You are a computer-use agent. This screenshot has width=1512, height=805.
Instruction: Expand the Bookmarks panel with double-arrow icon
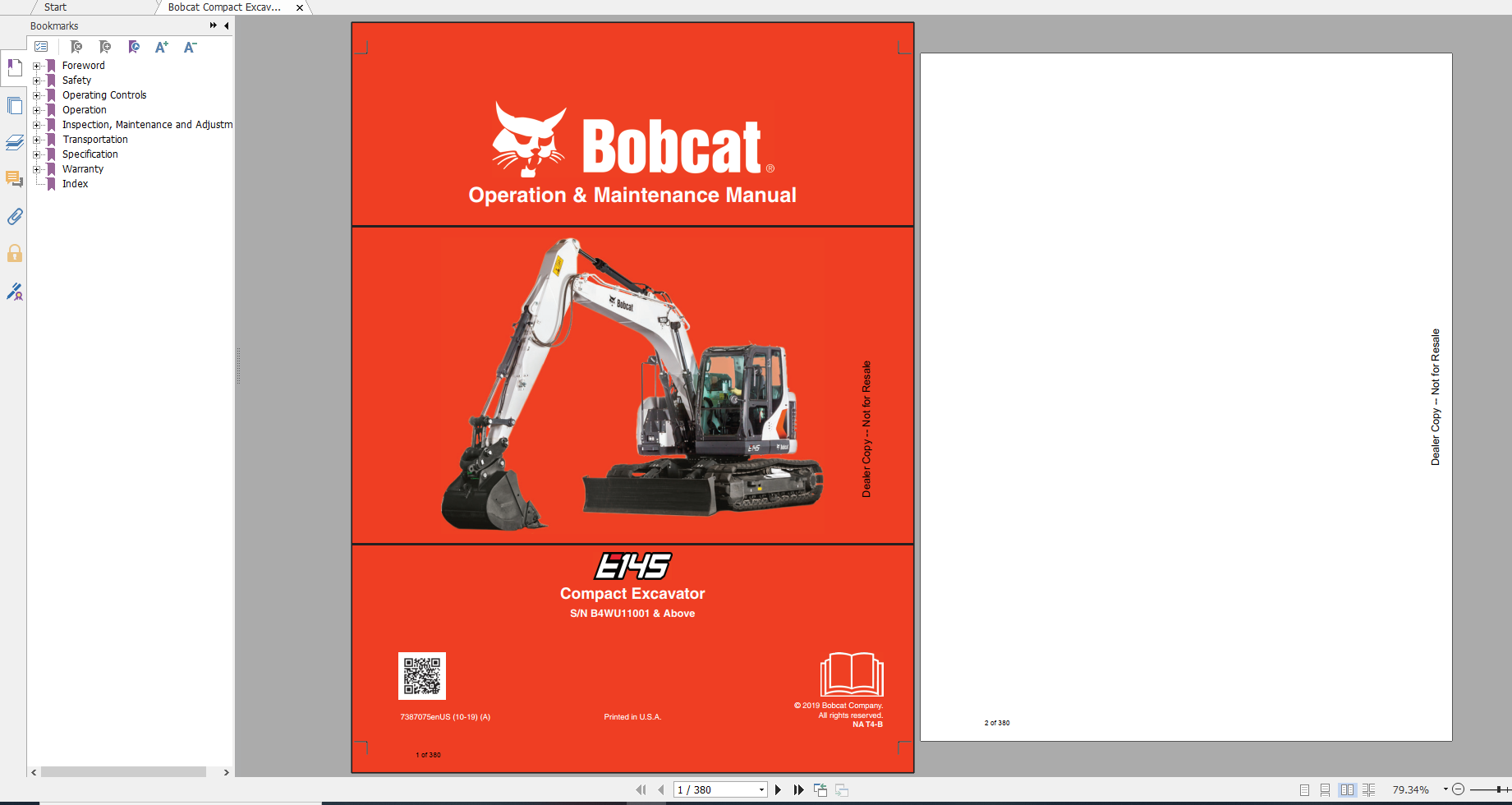[214, 25]
